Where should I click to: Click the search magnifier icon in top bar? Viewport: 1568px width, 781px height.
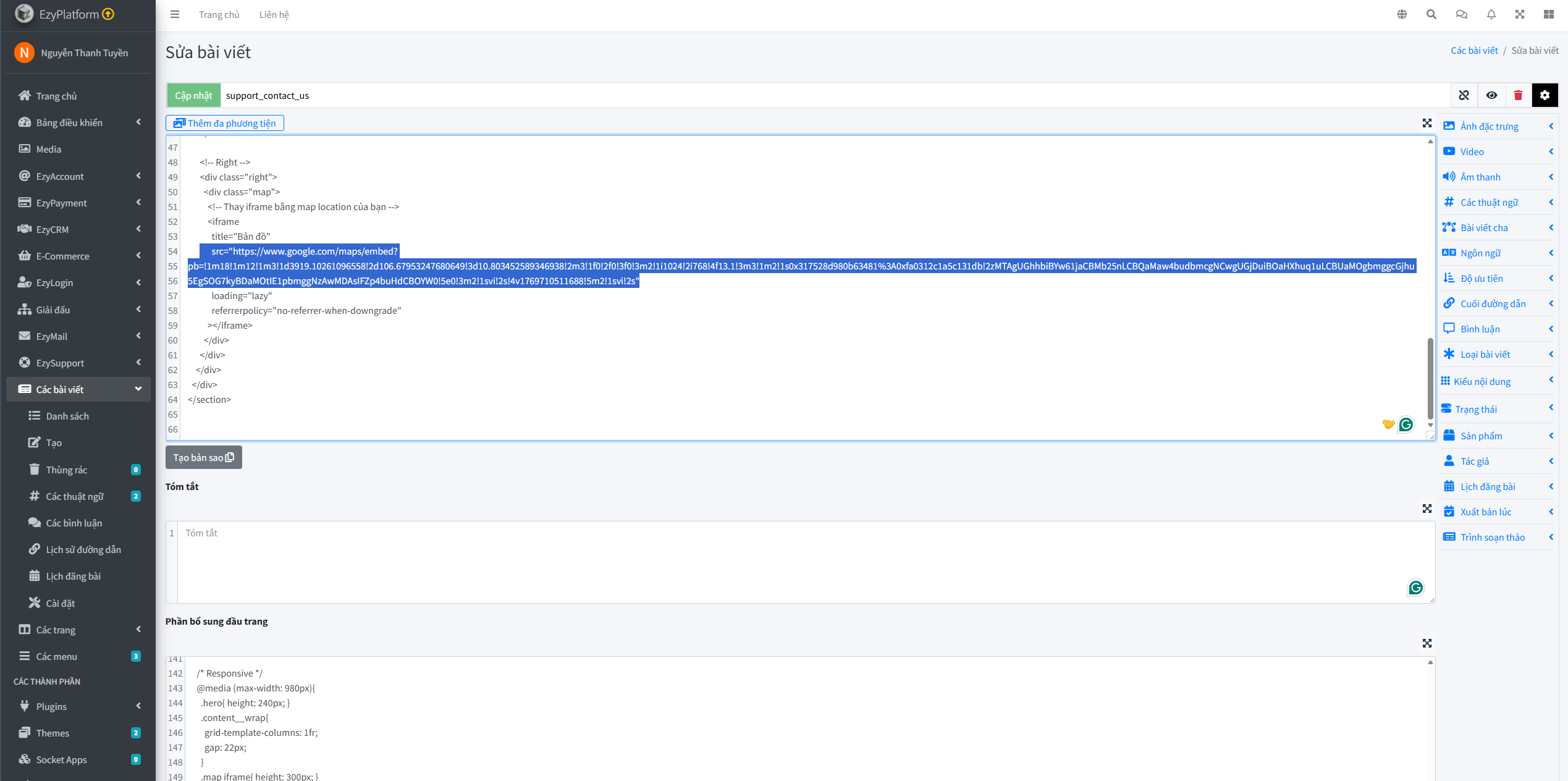point(1431,14)
